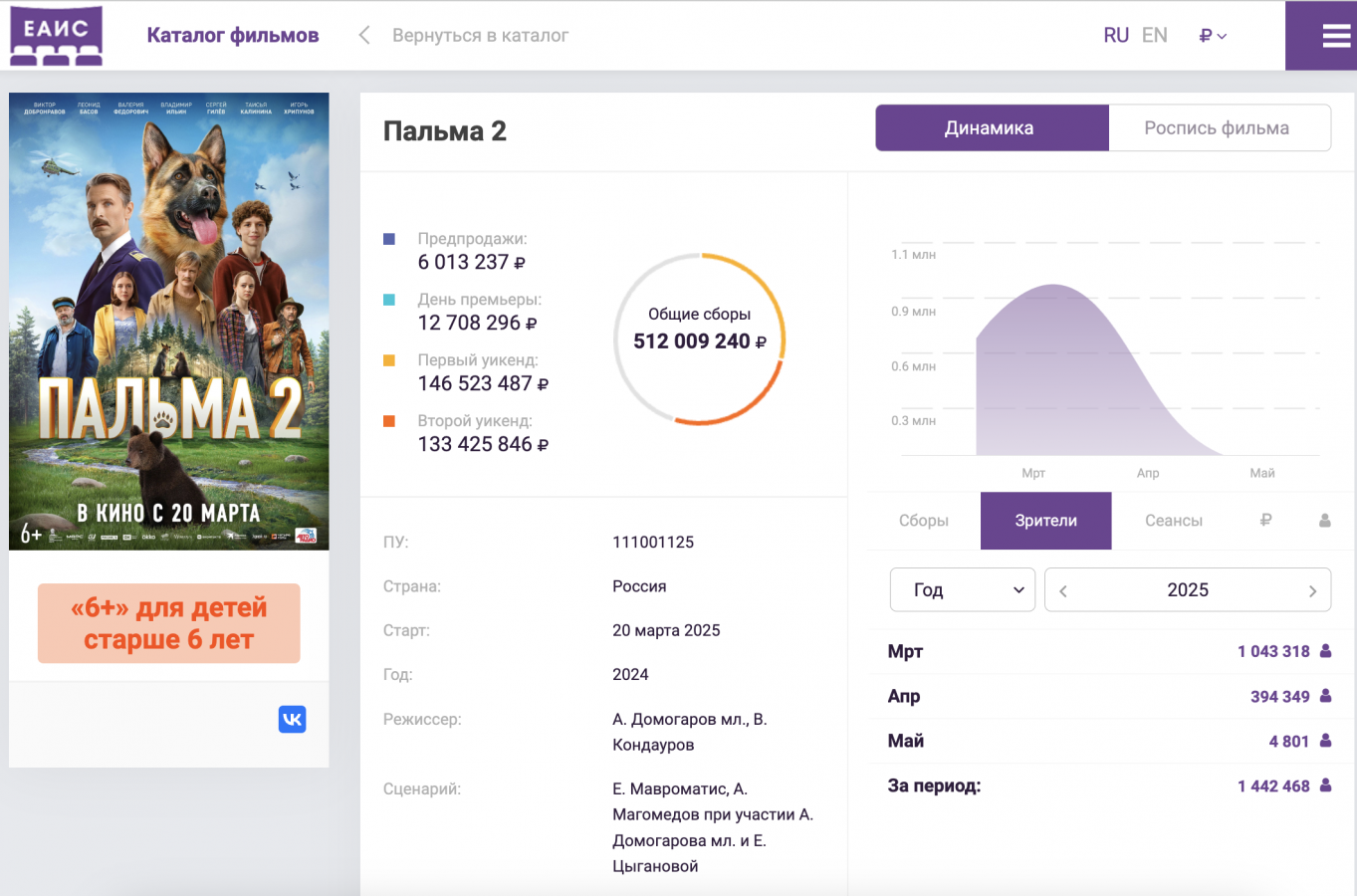The image size is (1357, 896).
Task: Go to previous year arrow
Action: 1063,591
